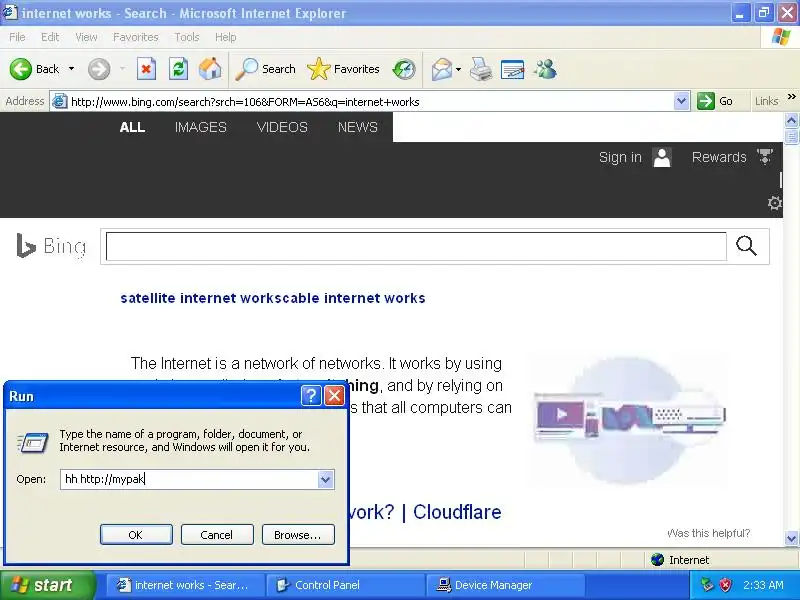800x600 pixels.
Task: Click the Go button beside address bar
Action: [x=716, y=102]
